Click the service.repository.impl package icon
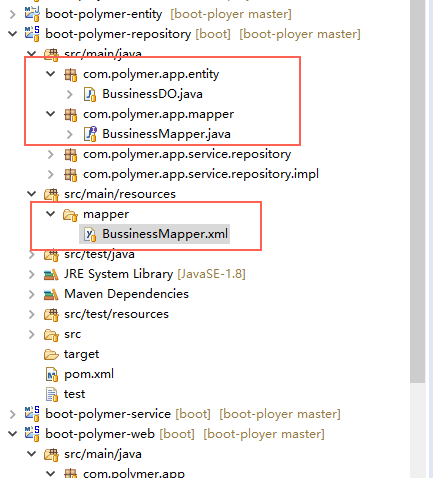This screenshot has height=478, width=433. tap(71, 174)
